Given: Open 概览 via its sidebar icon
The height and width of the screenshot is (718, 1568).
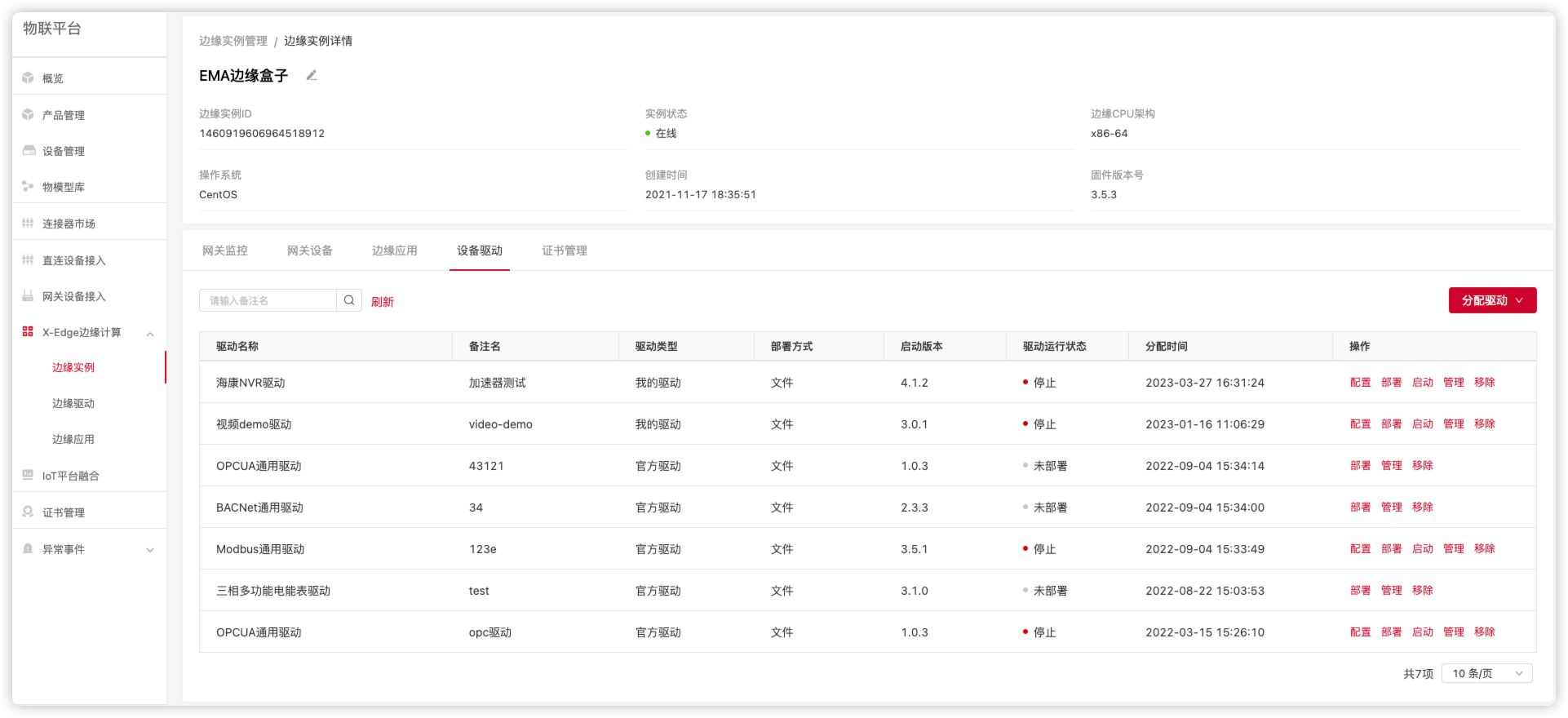Looking at the screenshot, I should (x=29, y=78).
